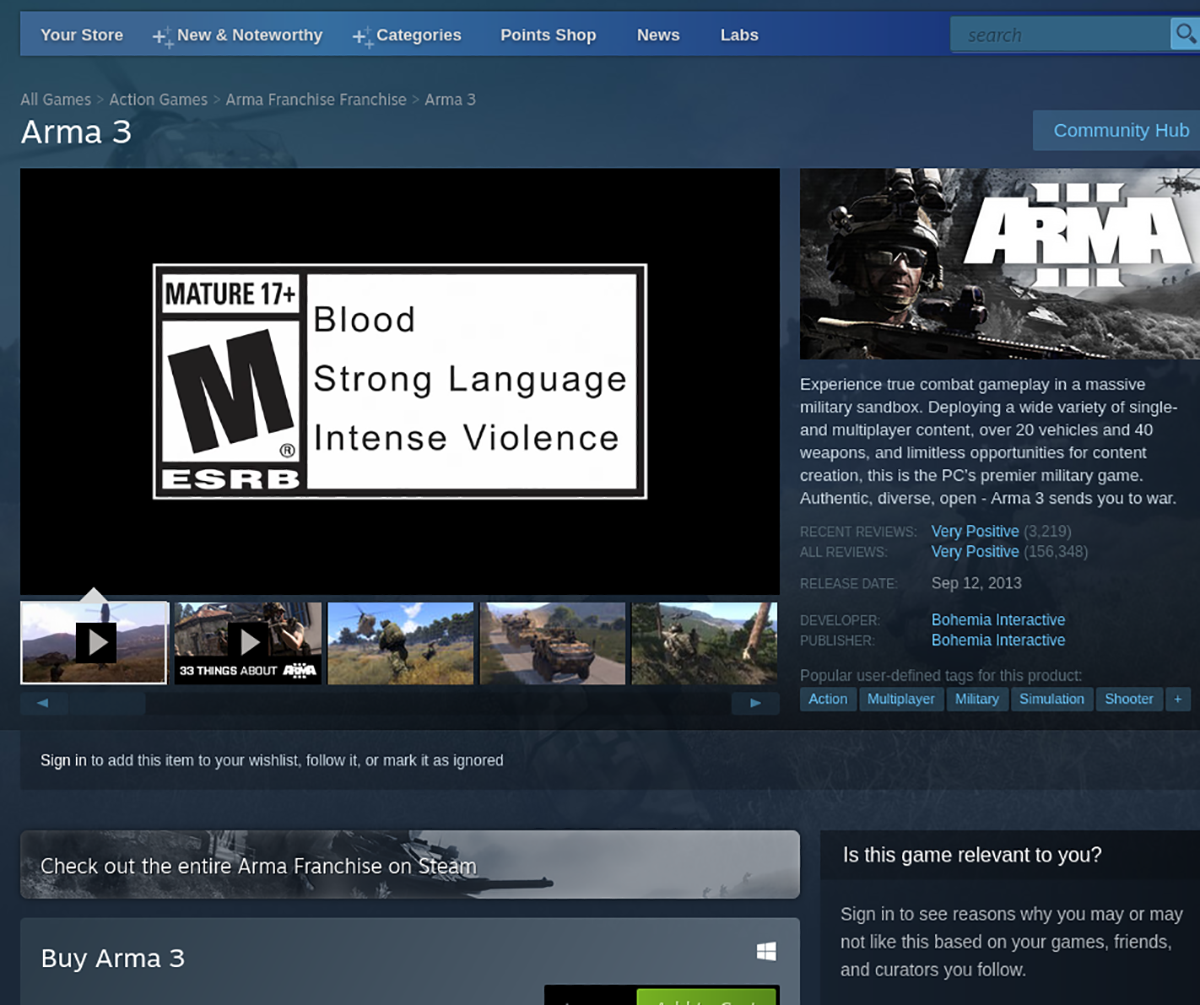Open the News tab
1200x1005 pixels.
[658, 35]
